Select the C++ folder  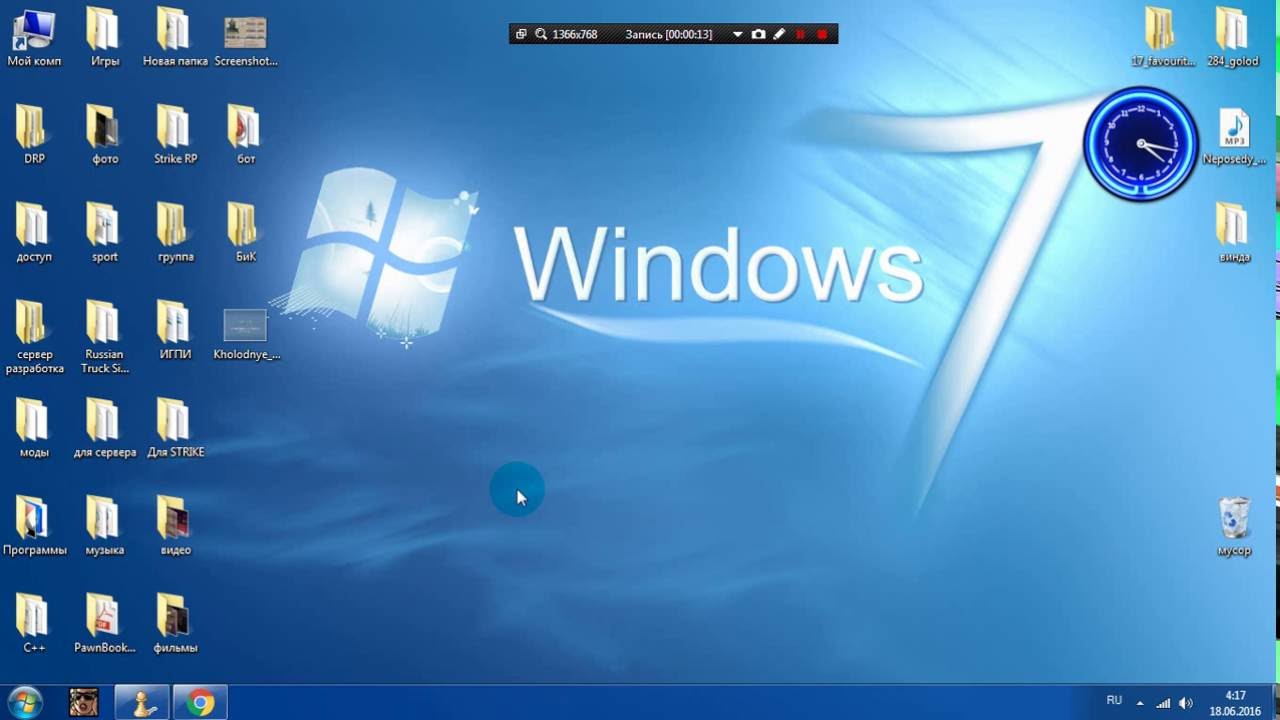pos(34,624)
